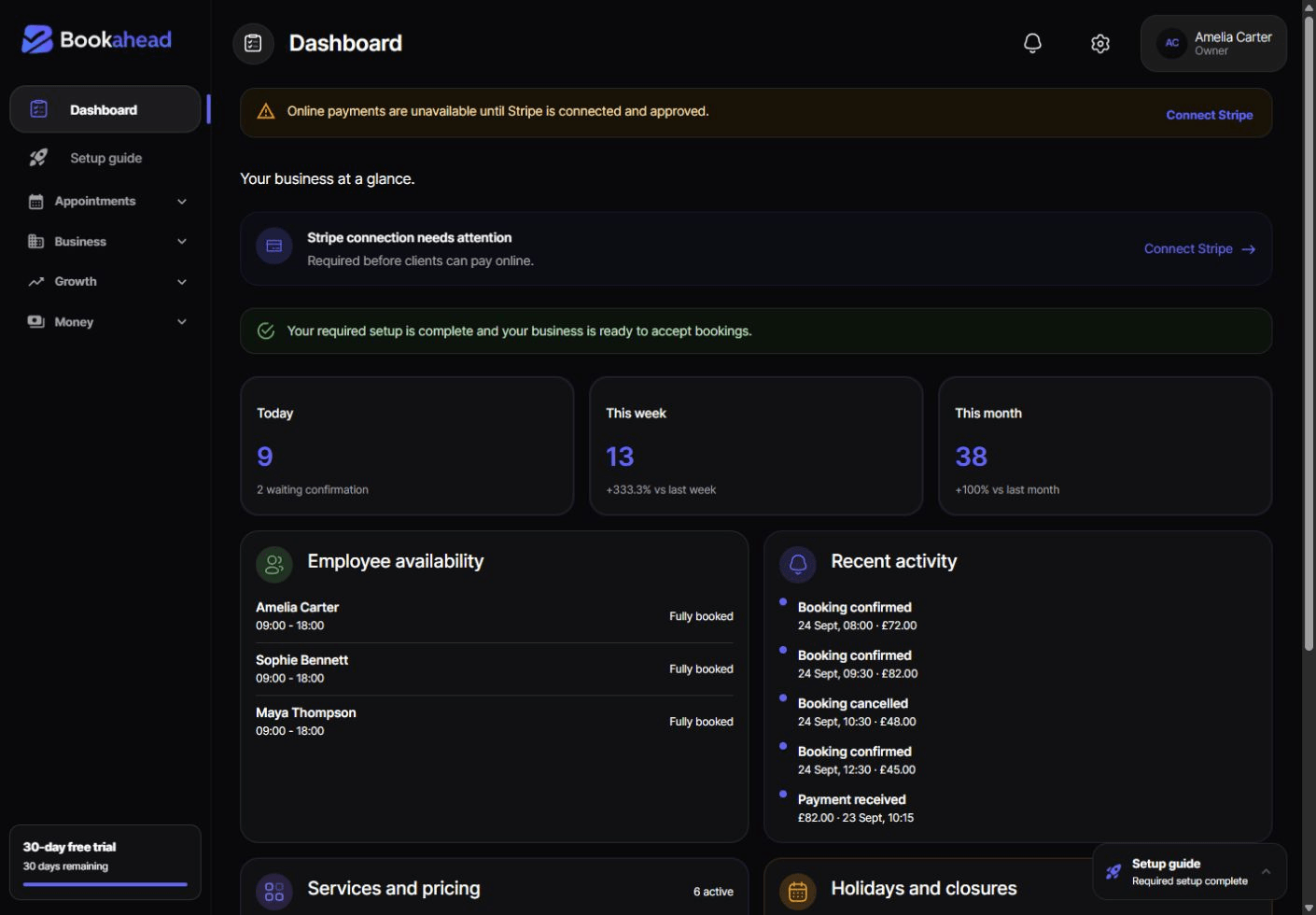The image size is (1316, 915).
Task: Open the floating Setup guide widget
Action: (x=1189, y=872)
